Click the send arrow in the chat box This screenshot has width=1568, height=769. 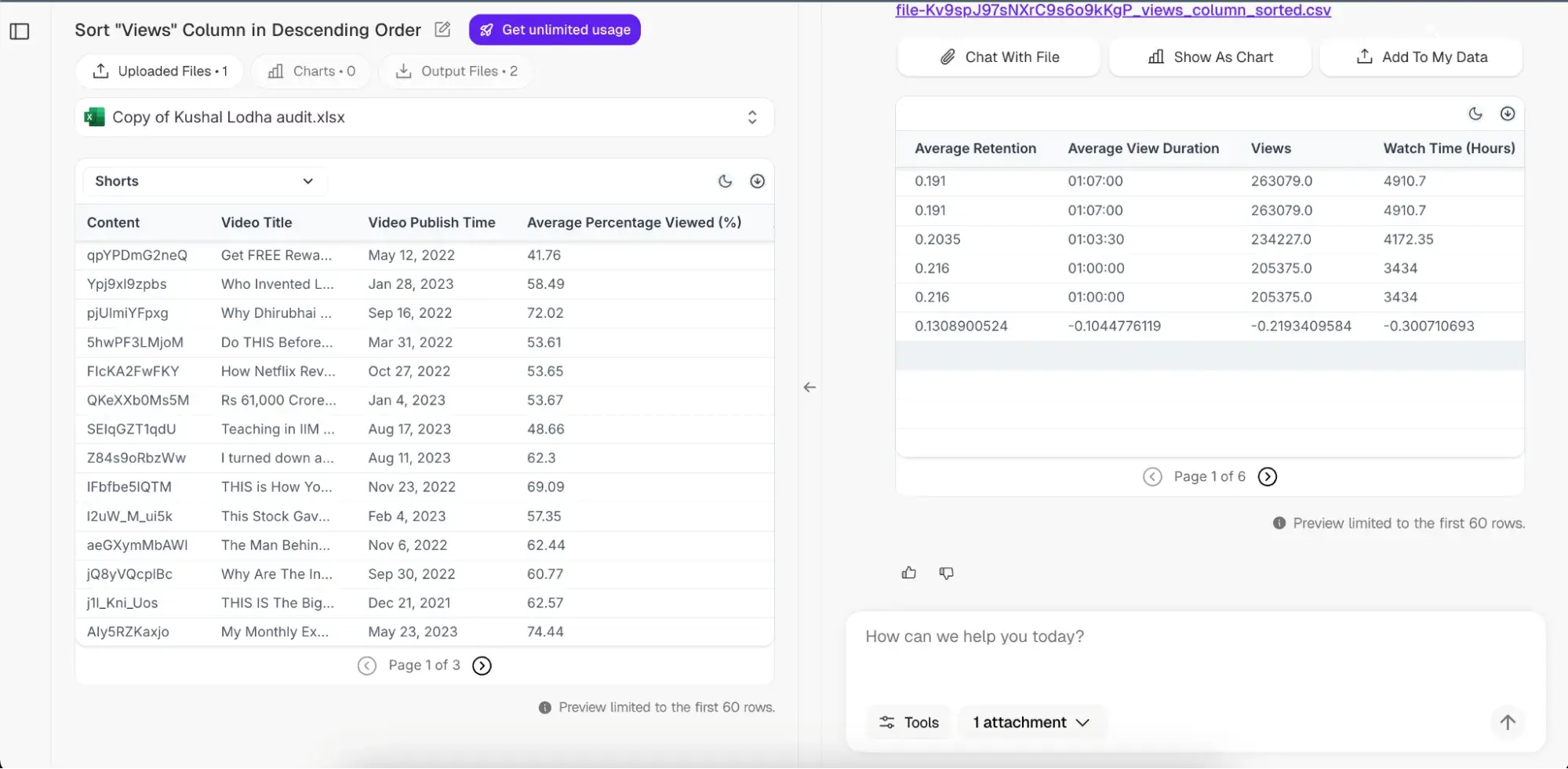1506,722
